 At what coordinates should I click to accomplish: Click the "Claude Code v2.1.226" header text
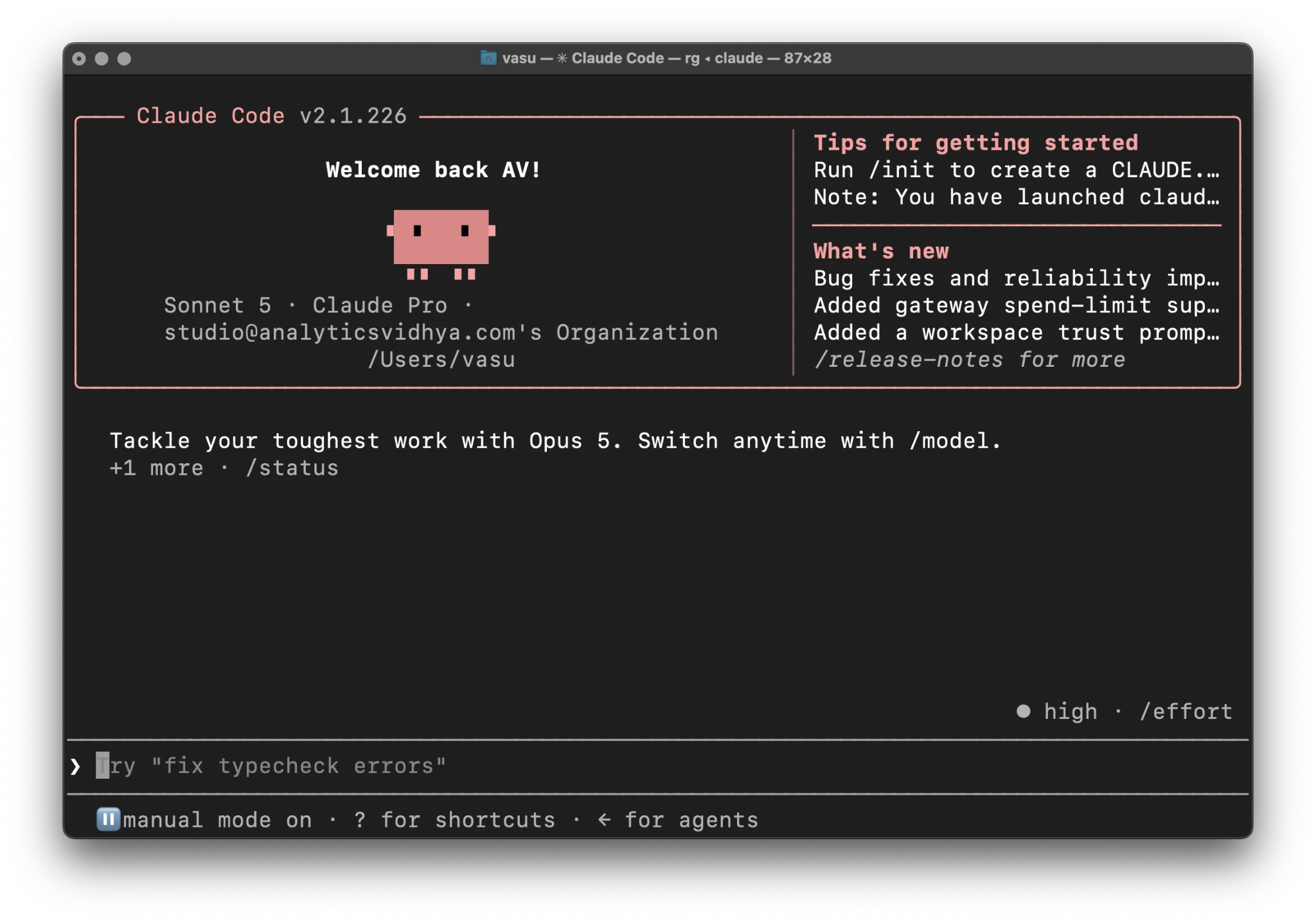[271, 116]
